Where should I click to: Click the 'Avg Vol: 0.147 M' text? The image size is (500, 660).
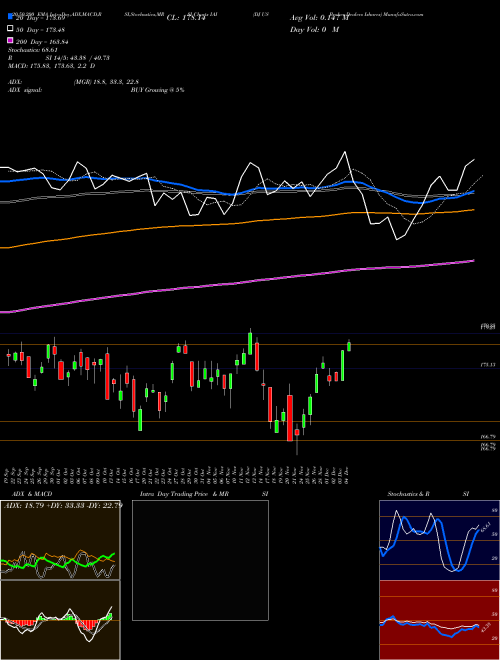(319, 18)
